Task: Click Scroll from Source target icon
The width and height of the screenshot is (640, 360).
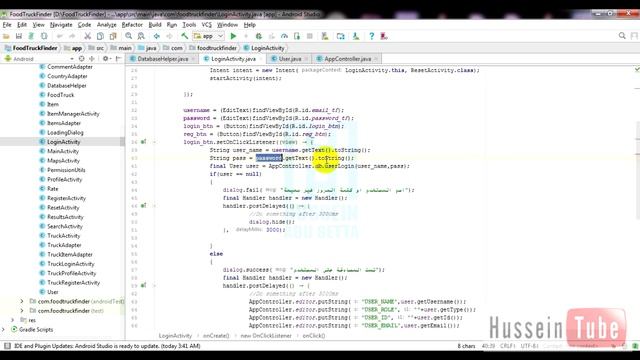Action: pyautogui.click(x=81, y=59)
